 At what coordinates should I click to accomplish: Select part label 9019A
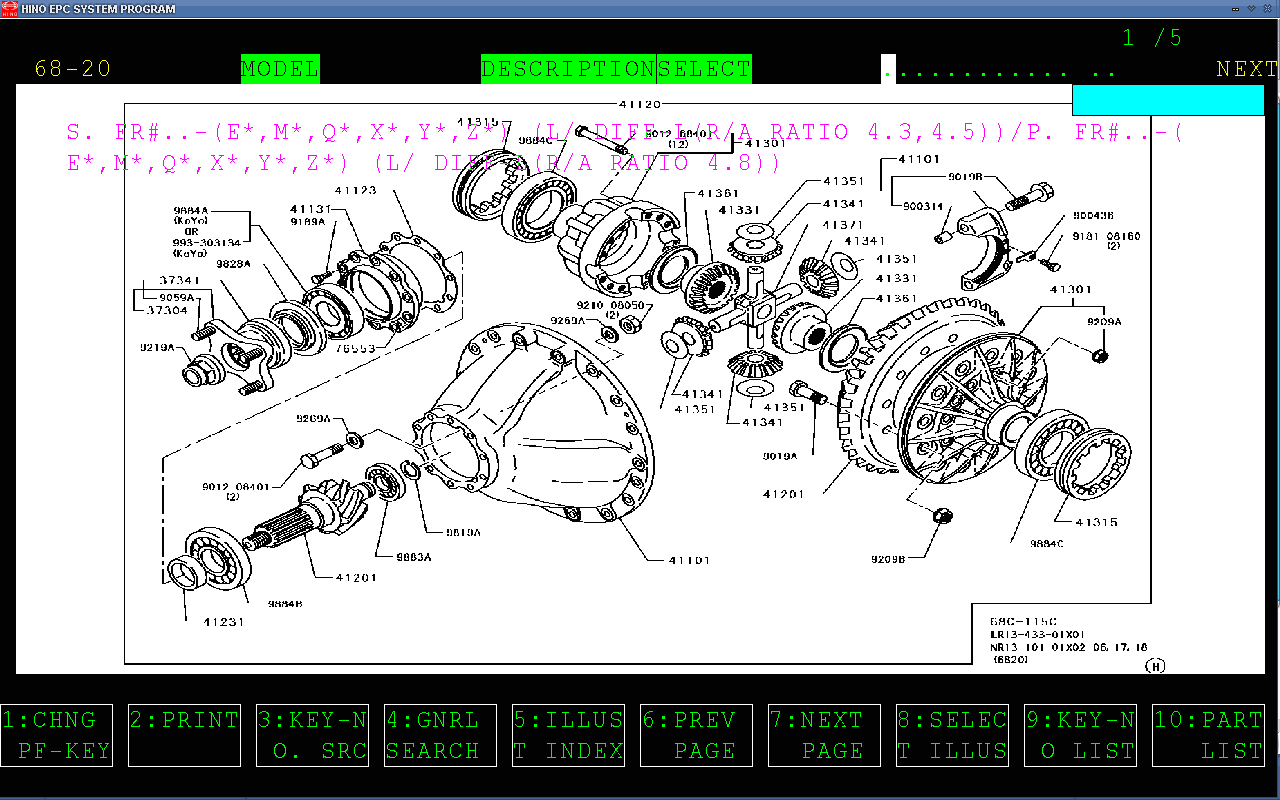pyautogui.click(x=779, y=455)
